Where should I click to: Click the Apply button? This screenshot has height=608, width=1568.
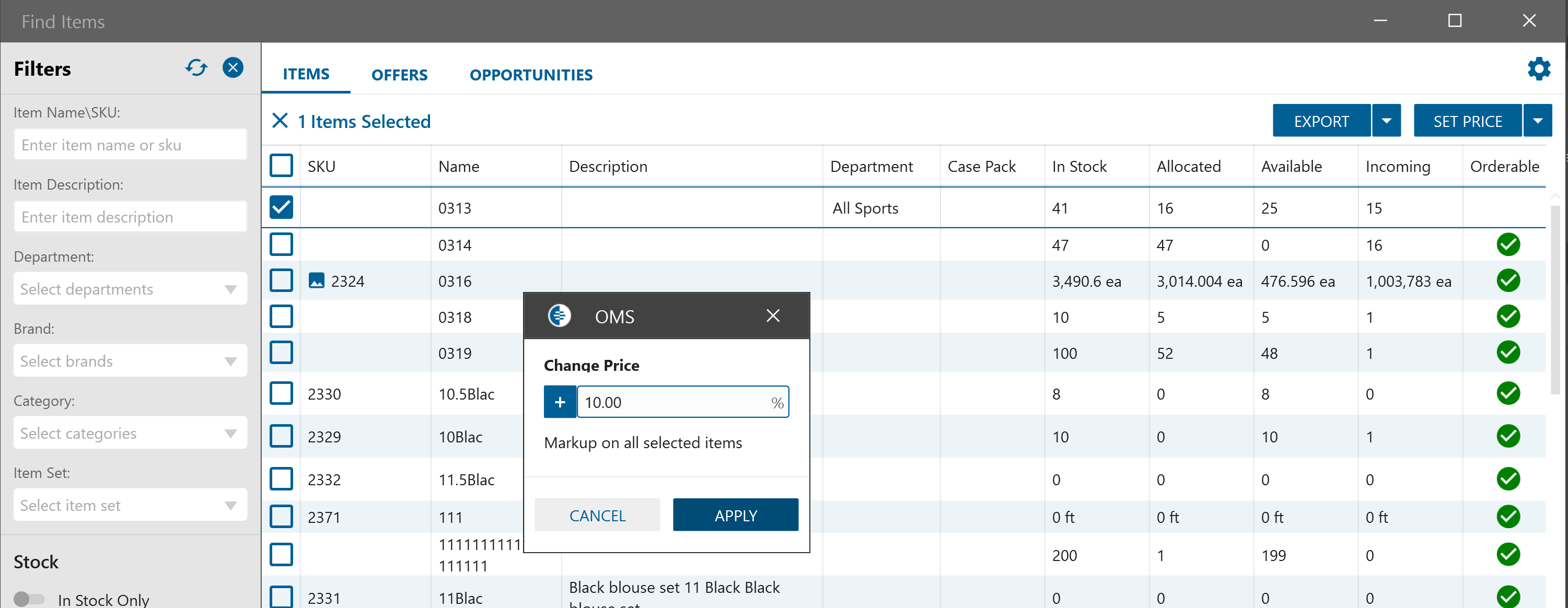click(735, 516)
